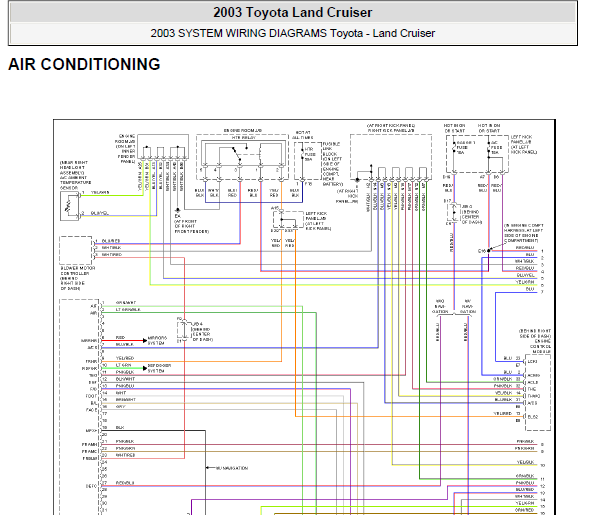Click the engine compartment harness location note near C16

pyautogui.click(x=524, y=233)
